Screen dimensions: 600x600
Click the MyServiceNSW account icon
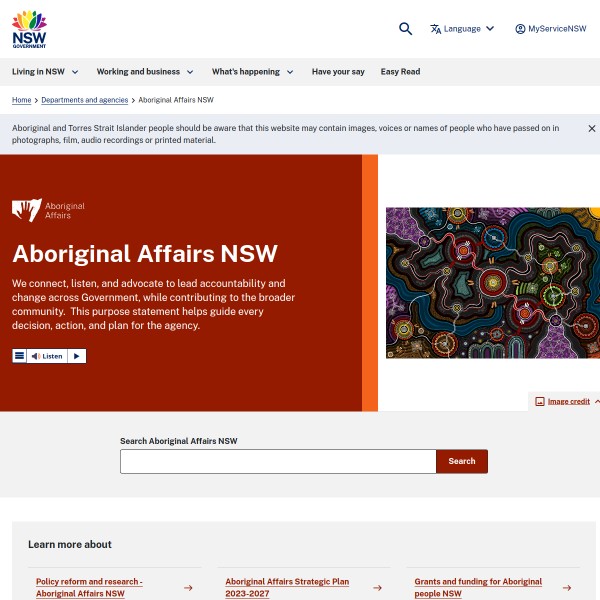pos(520,29)
